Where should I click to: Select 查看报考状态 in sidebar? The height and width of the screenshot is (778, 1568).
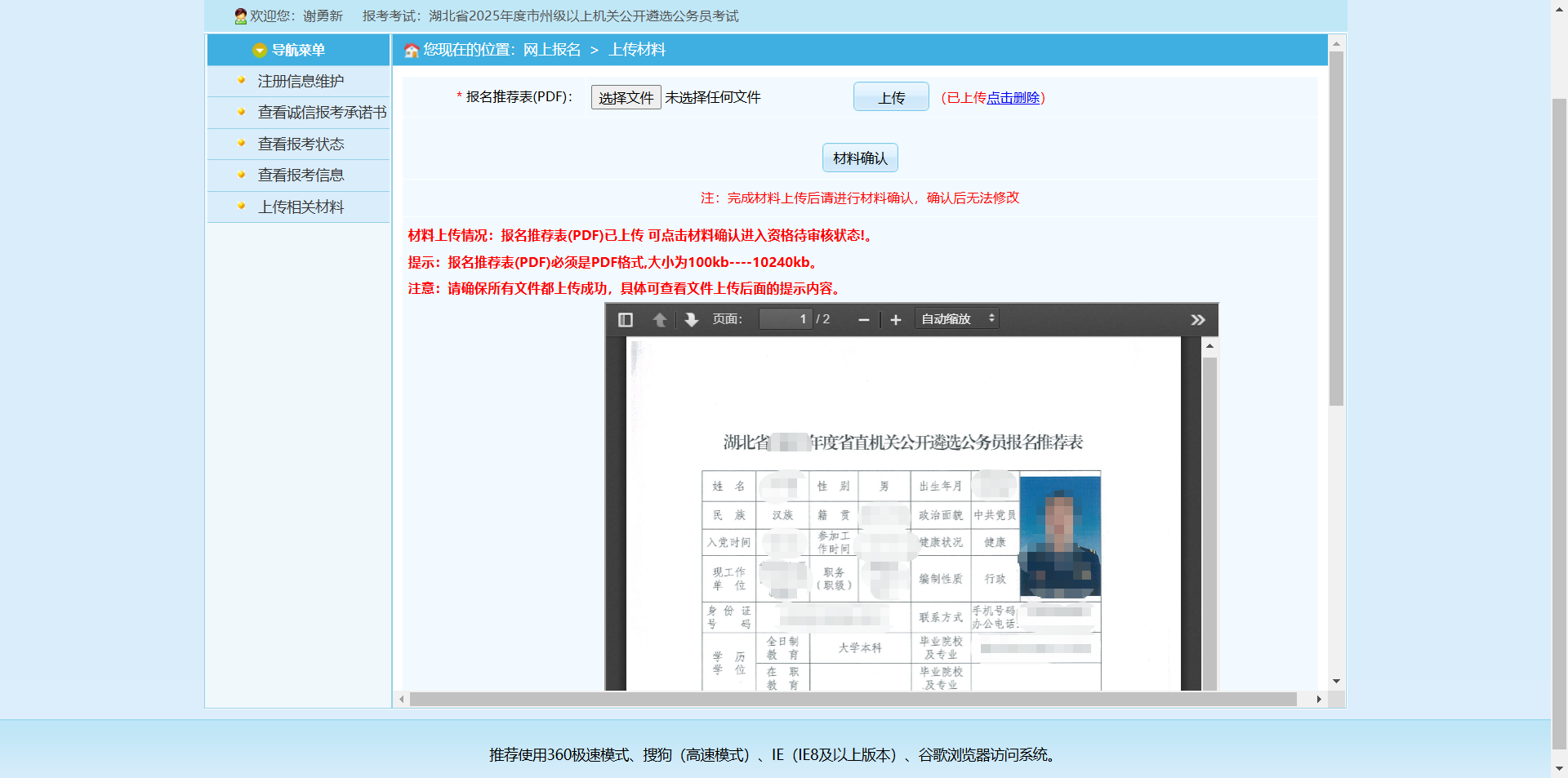(301, 144)
